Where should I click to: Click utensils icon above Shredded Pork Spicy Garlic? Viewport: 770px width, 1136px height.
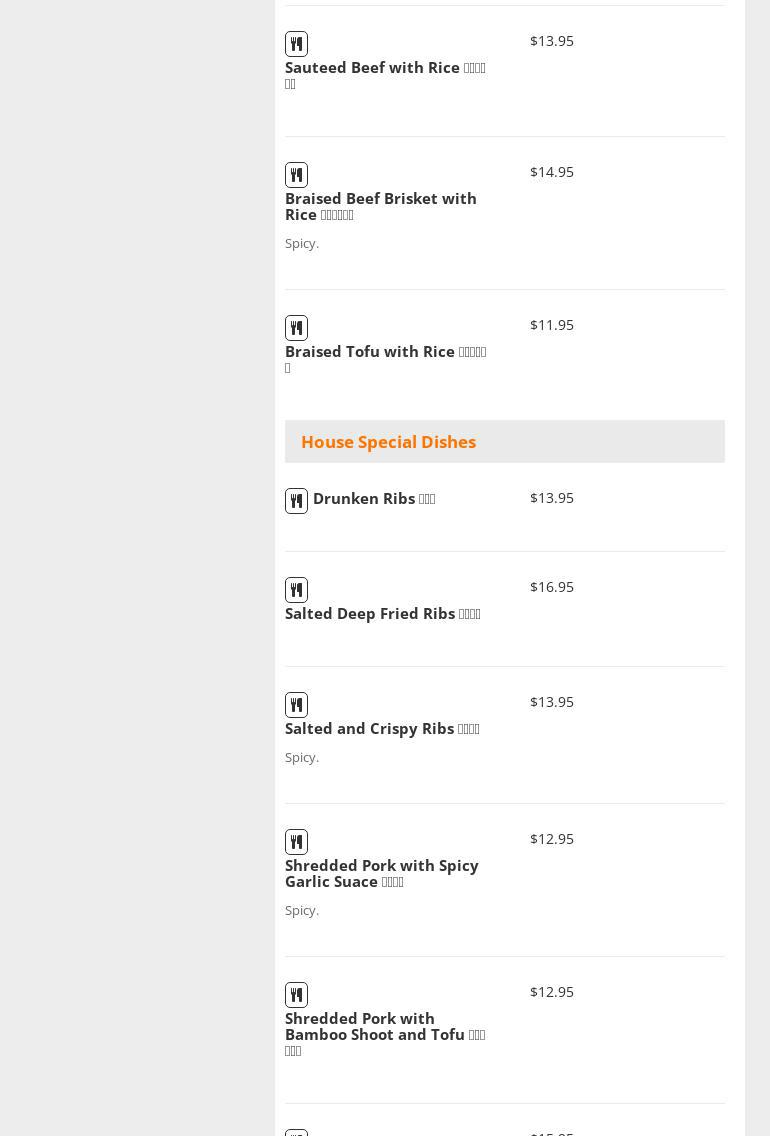pos(296,842)
